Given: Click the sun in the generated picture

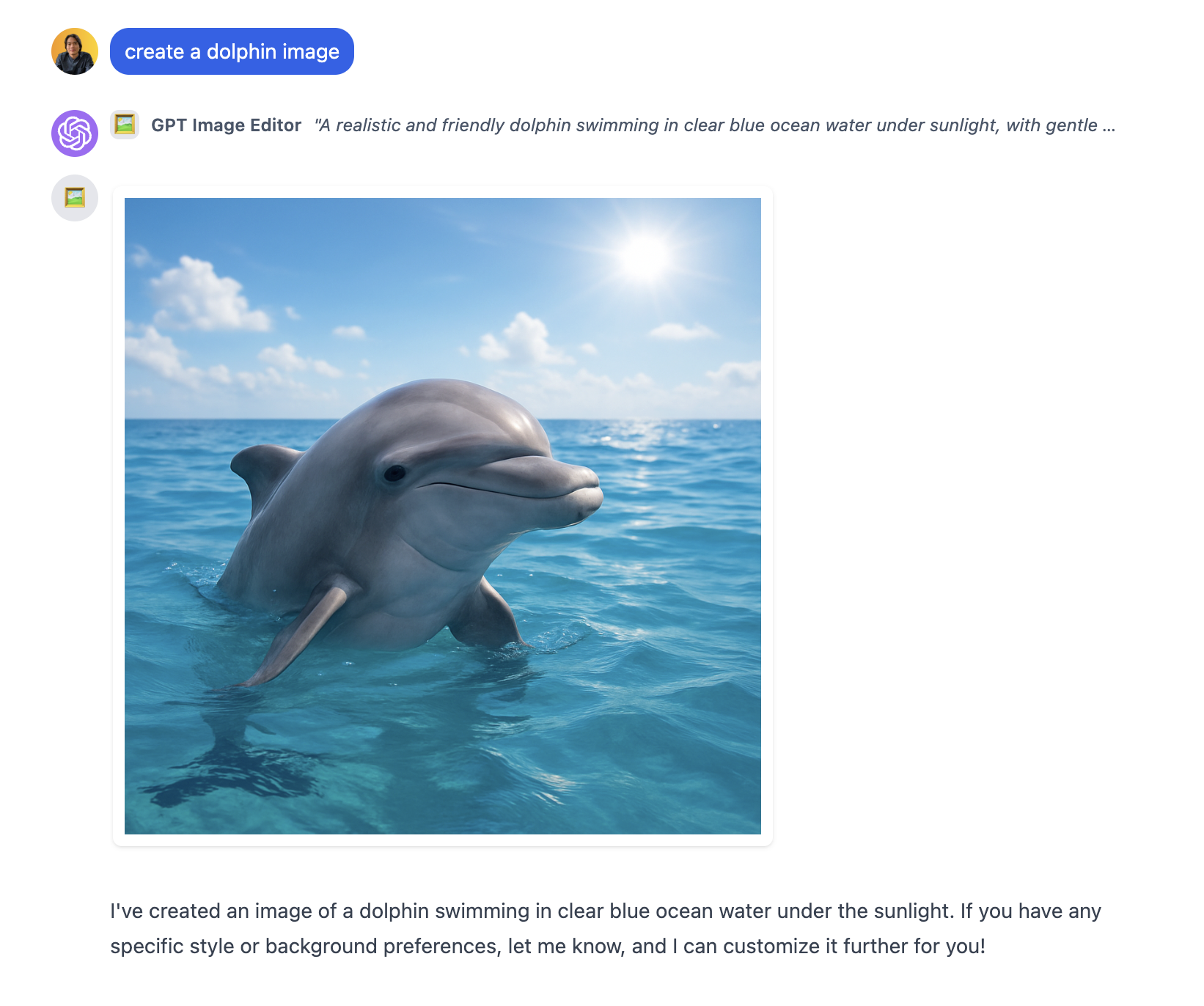Looking at the screenshot, I should click(x=645, y=256).
